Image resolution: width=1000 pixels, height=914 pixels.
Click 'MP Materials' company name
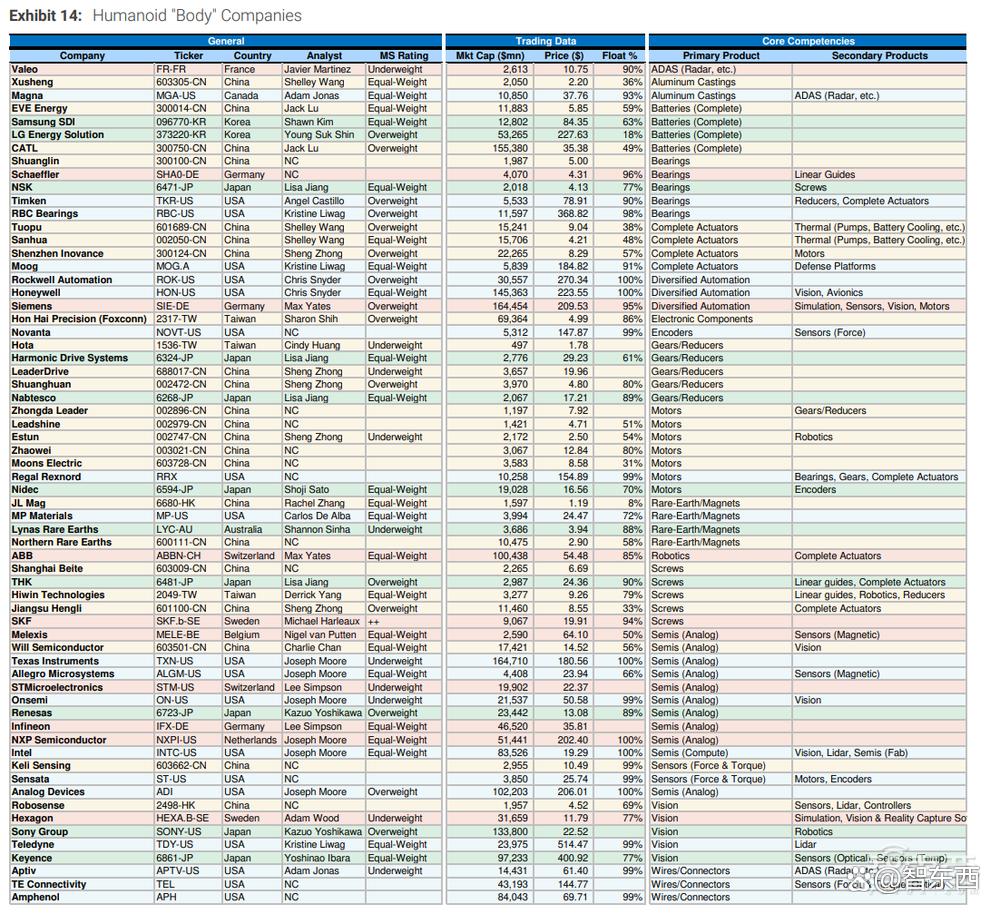(41, 515)
